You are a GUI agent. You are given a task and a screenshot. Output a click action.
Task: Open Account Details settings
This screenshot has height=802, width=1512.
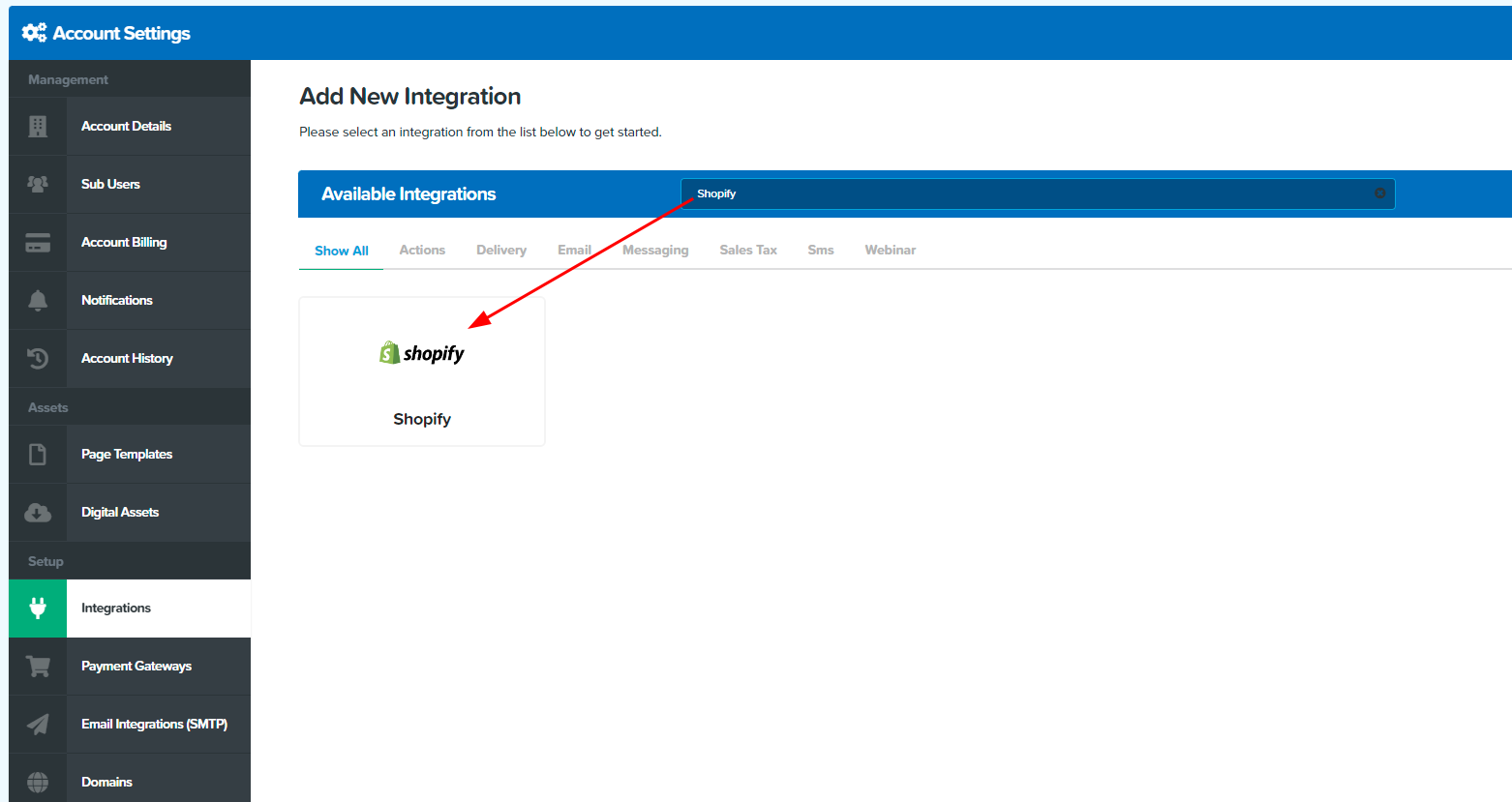(130, 126)
